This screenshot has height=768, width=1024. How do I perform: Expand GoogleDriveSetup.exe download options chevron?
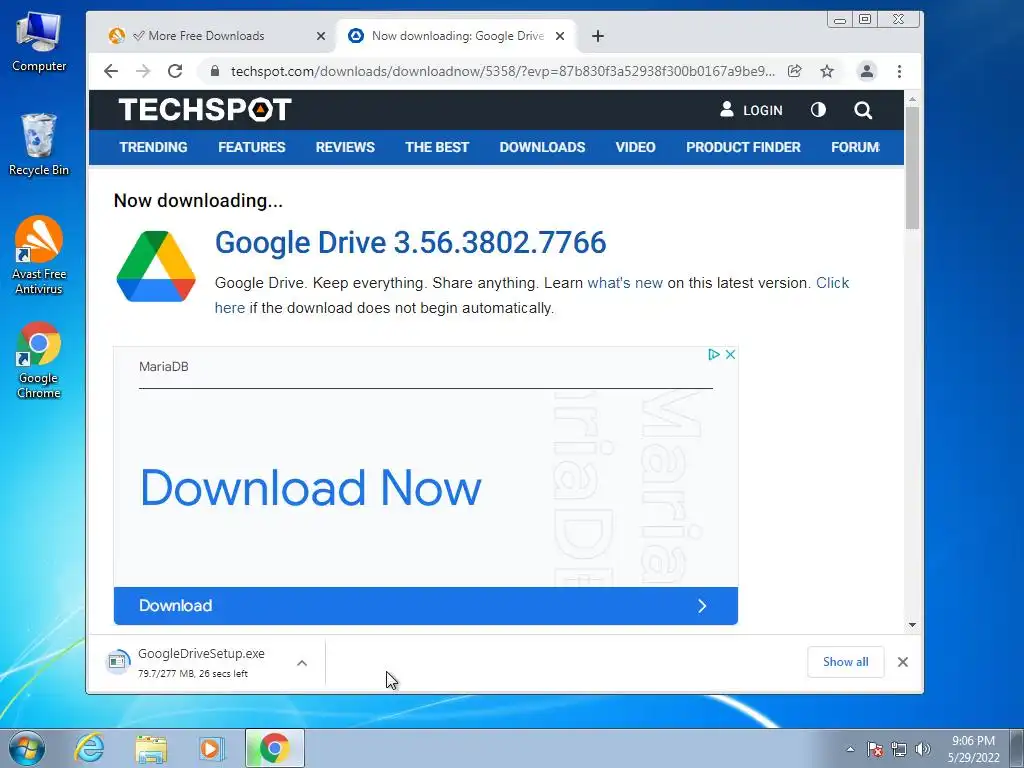(x=302, y=663)
